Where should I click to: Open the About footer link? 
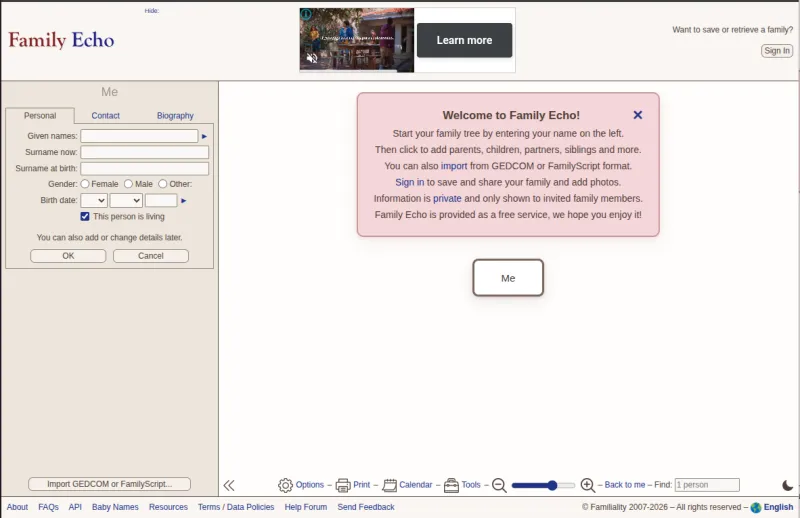[17, 507]
